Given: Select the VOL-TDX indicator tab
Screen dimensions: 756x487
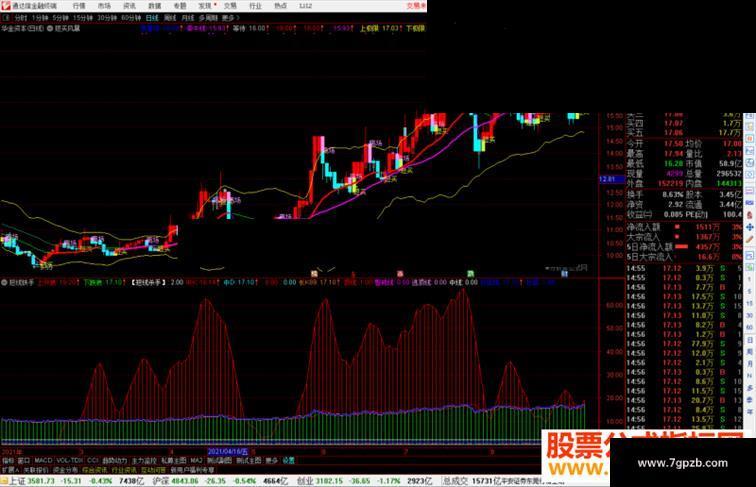Looking at the screenshot, I should click(70, 460).
